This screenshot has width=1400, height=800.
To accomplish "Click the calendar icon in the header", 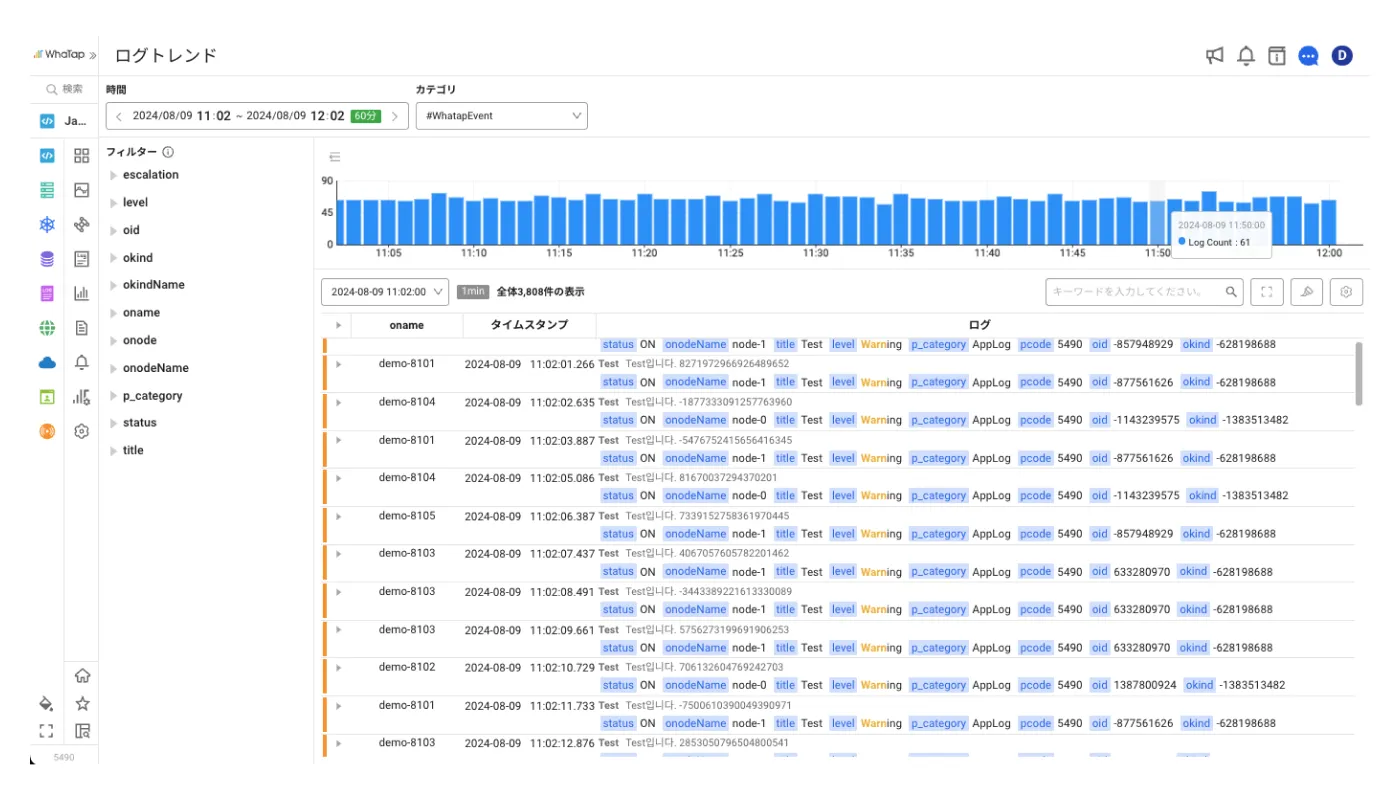I will (1277, 56).
